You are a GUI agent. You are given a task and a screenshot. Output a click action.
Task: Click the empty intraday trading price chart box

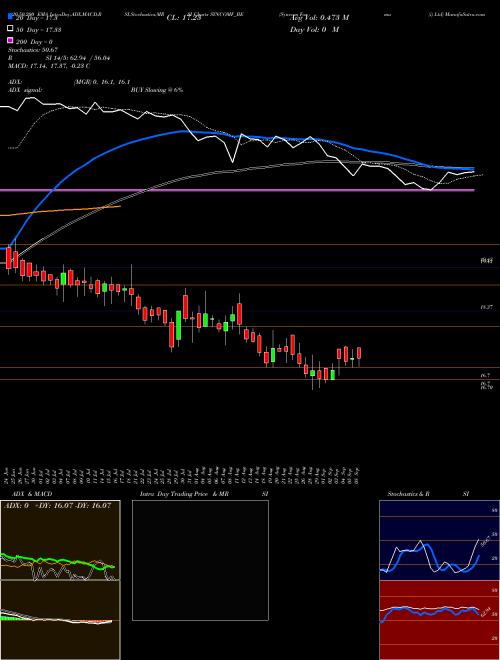[x=200, y=560]
